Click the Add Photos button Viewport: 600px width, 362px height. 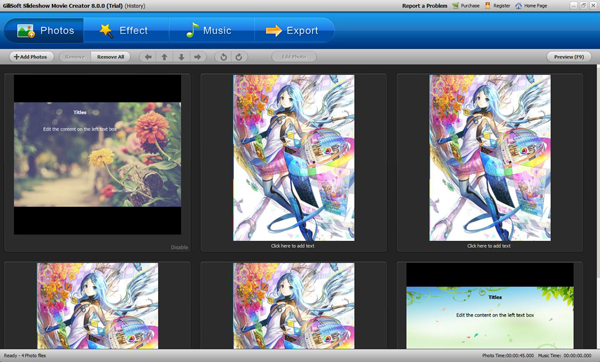coord(31,57)
